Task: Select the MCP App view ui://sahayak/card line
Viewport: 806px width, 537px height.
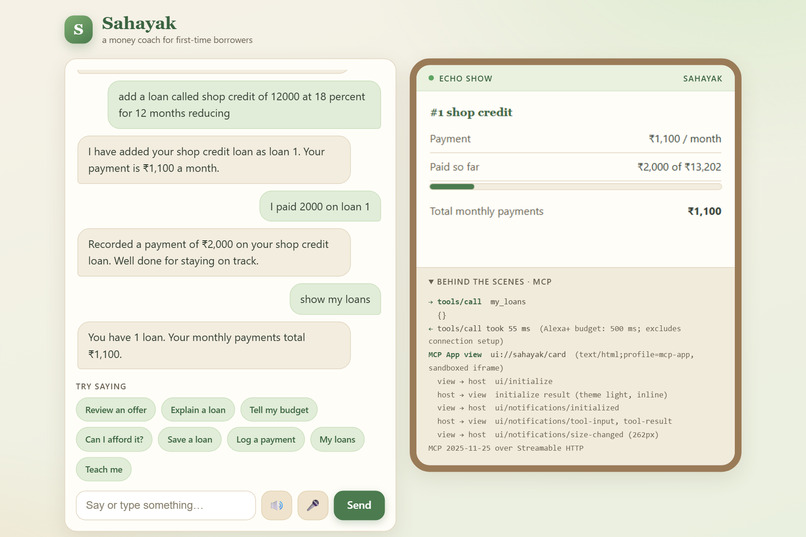Action: pos(561,361)
